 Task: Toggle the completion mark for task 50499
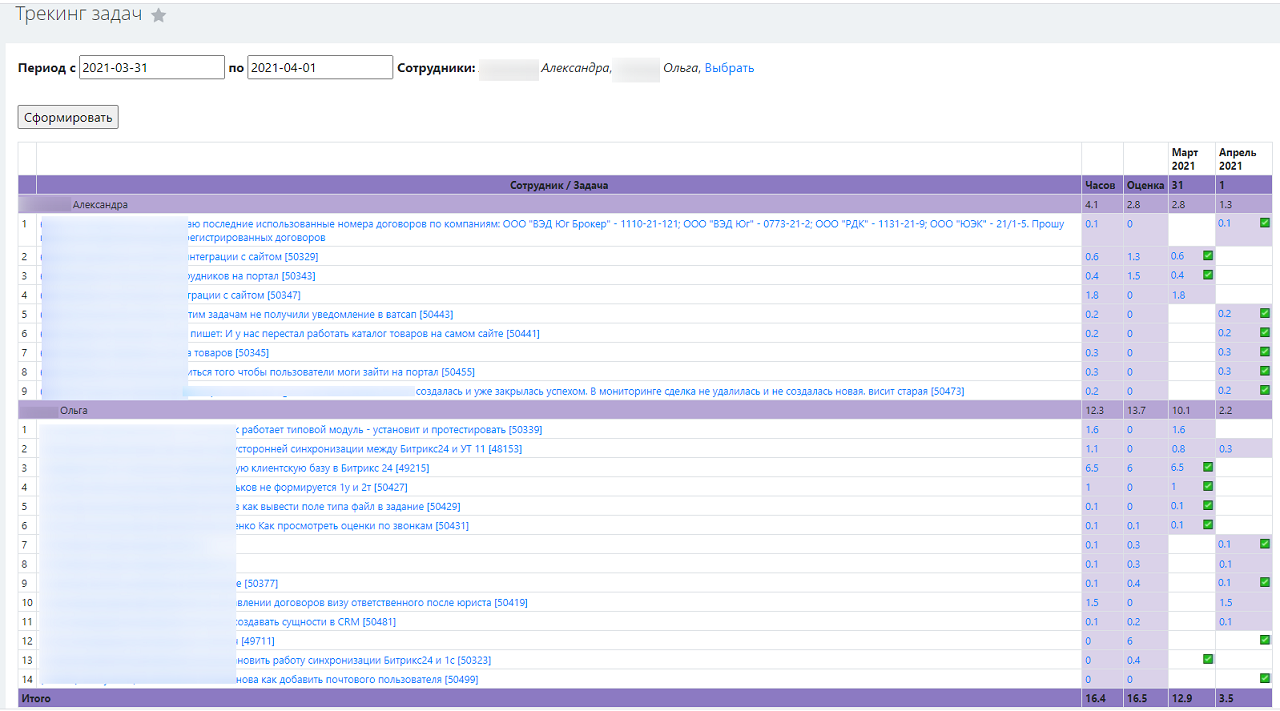click(1265, 678)
